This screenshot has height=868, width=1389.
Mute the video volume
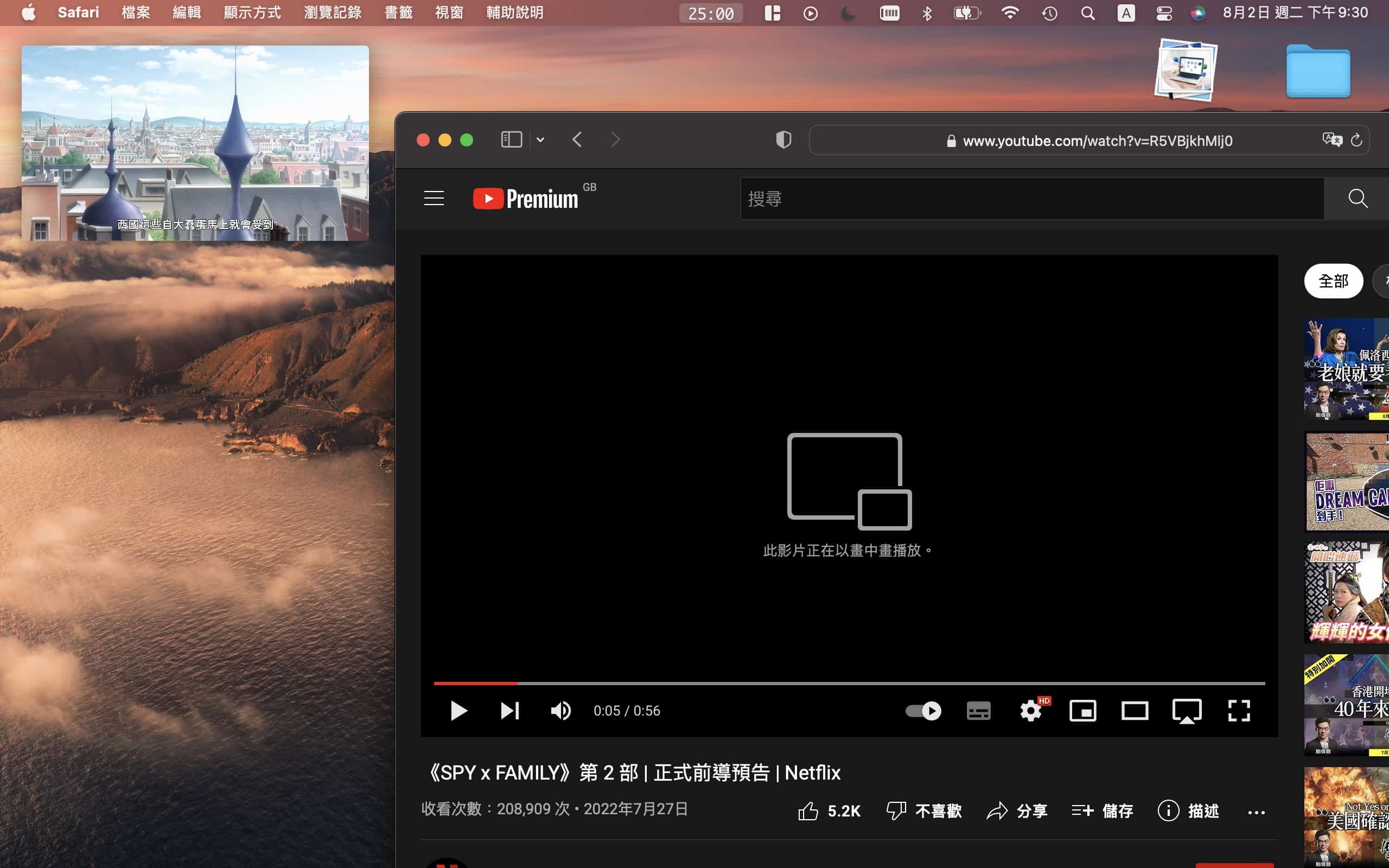point(560,711)
